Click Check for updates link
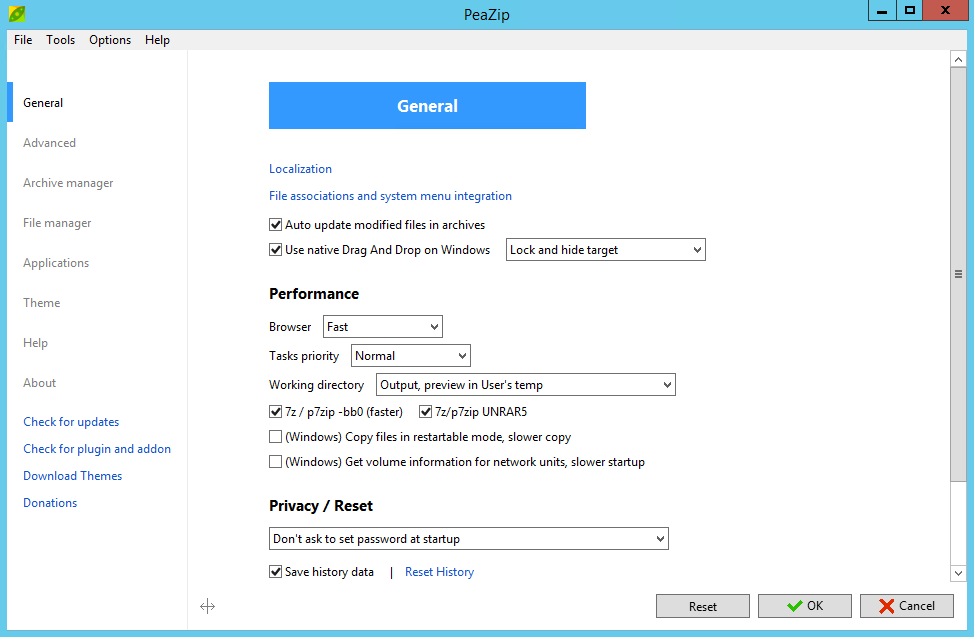The width and height of the screenshot is (974, 637). click(71, 422)
